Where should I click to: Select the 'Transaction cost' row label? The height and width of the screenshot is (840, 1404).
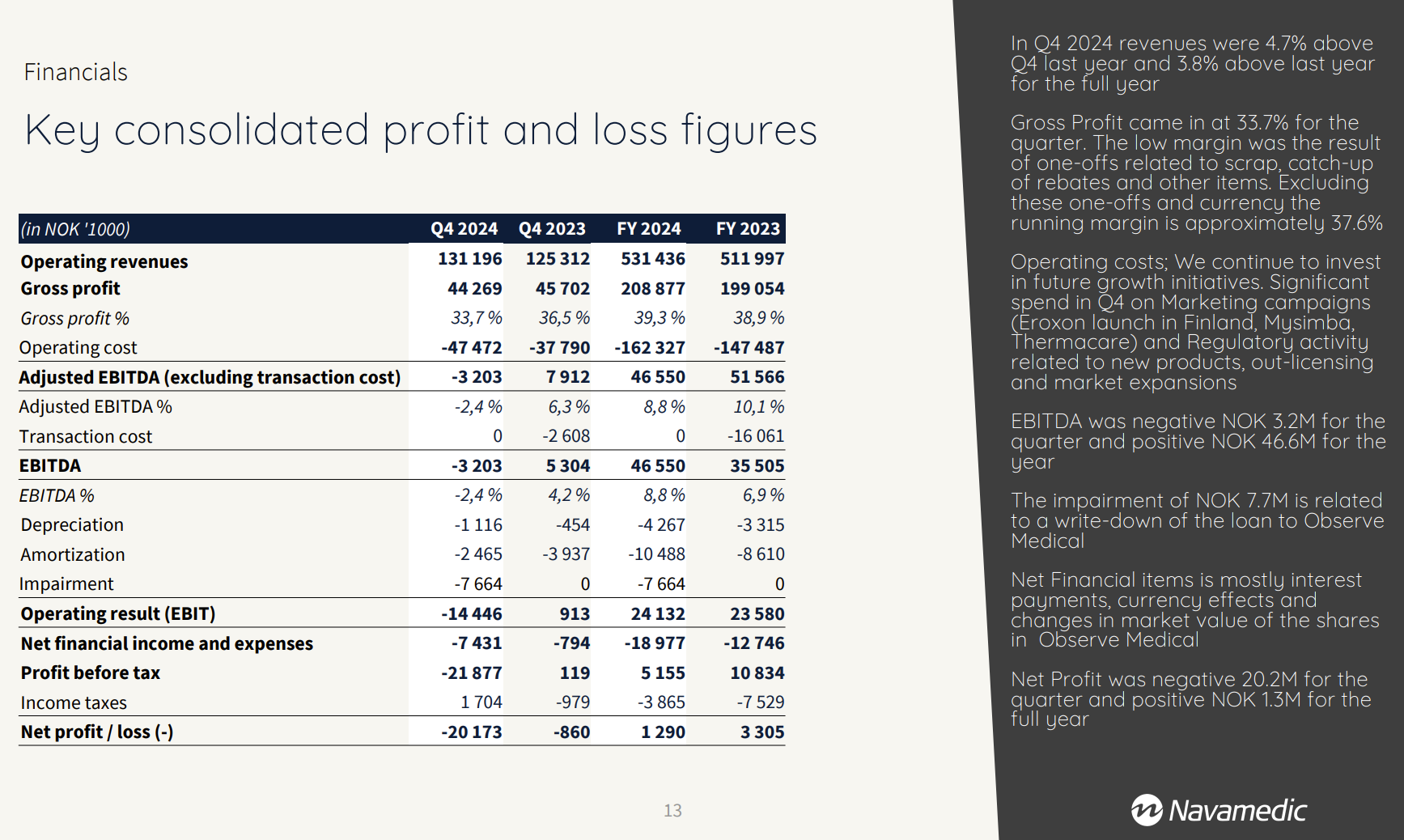pyautogui.click(x=86, y=437)
